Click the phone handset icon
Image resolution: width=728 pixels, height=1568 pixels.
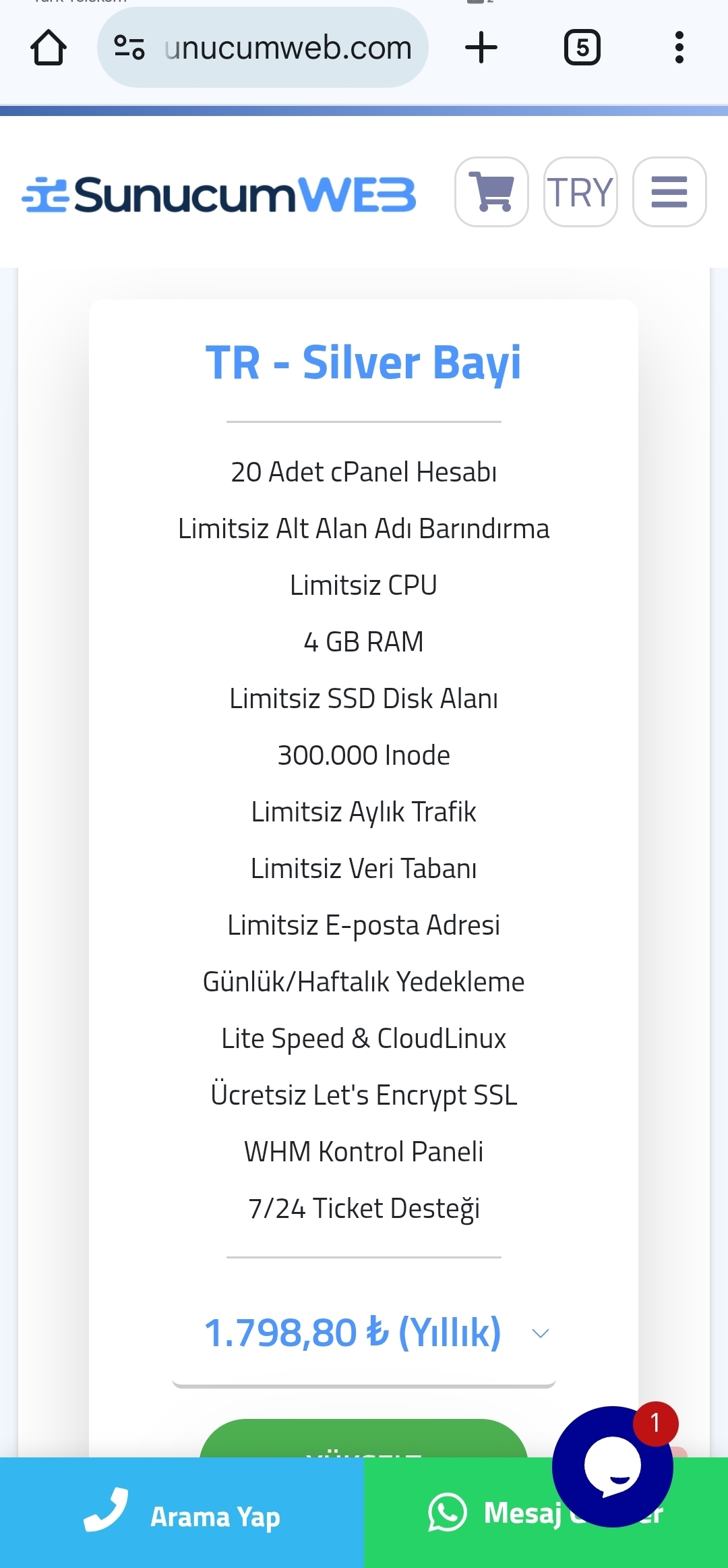[x=106, y=1509]
